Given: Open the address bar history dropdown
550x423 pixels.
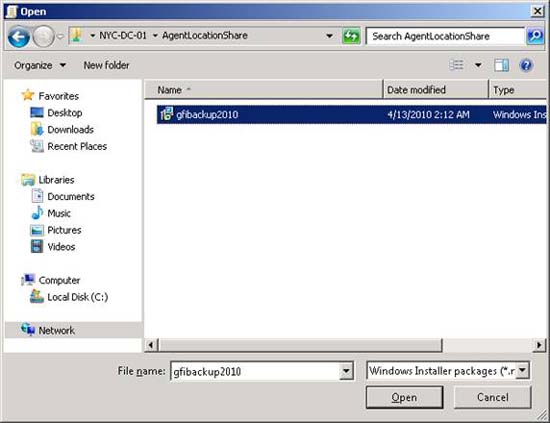Looking at the screenshot, I should 329,36.
